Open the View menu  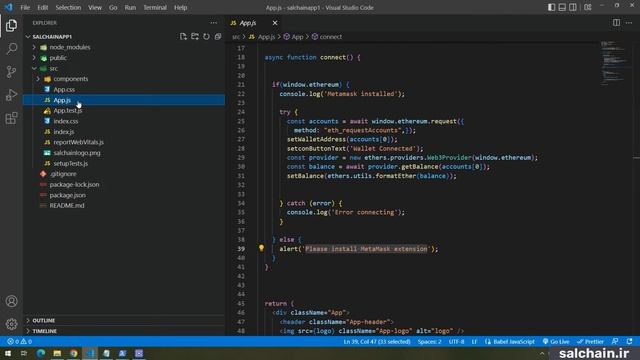click(95, 7)
